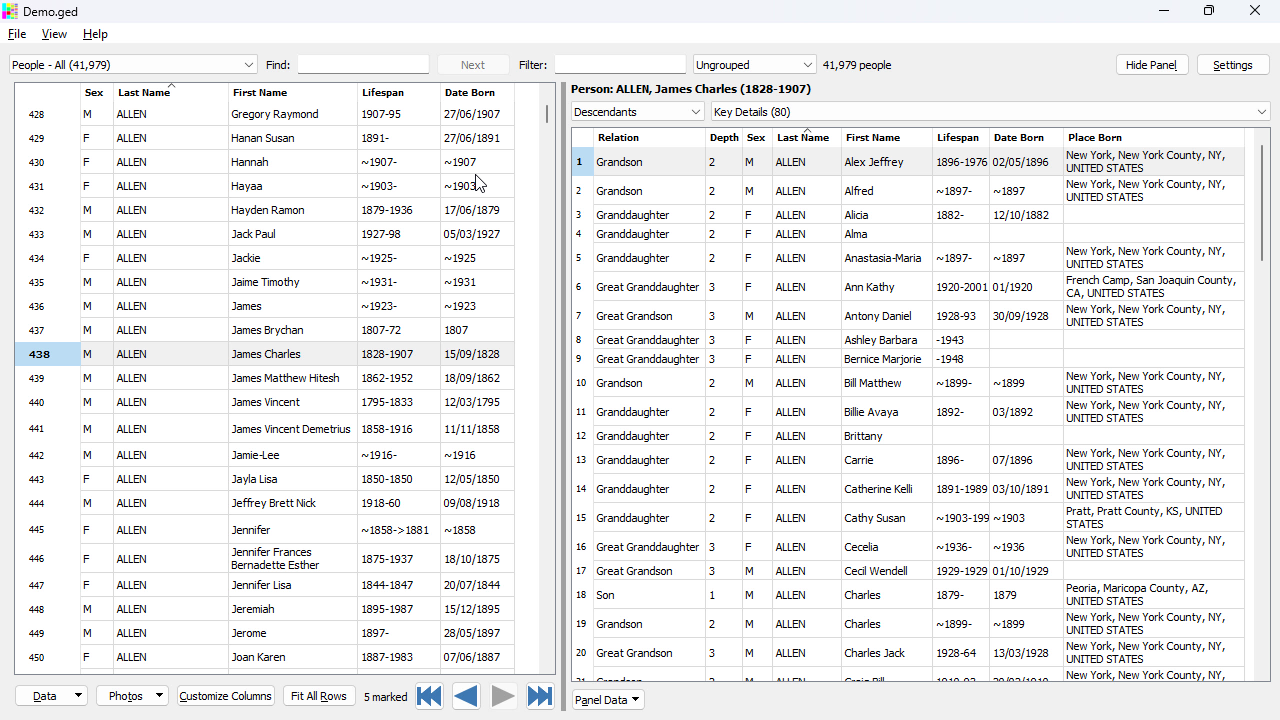The height and width of the screenshot is (720, 1280).
Task: Sort people list by Date Born header
Action: 477,93
